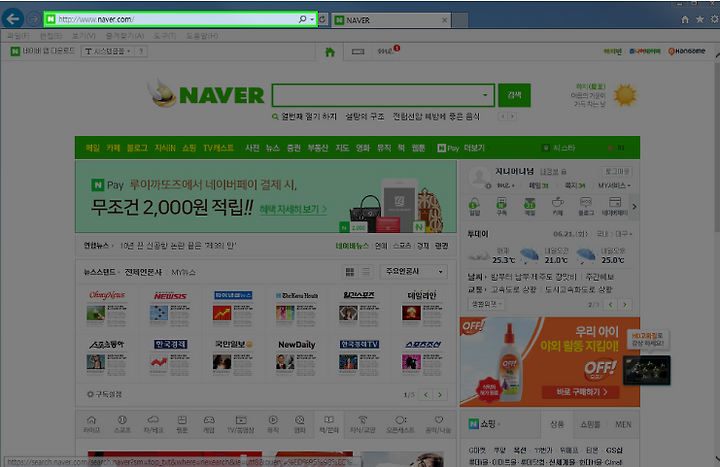Screen dimensions: 720x467
Task: Open the 편집(E) menu
Action: pos(51,36)
